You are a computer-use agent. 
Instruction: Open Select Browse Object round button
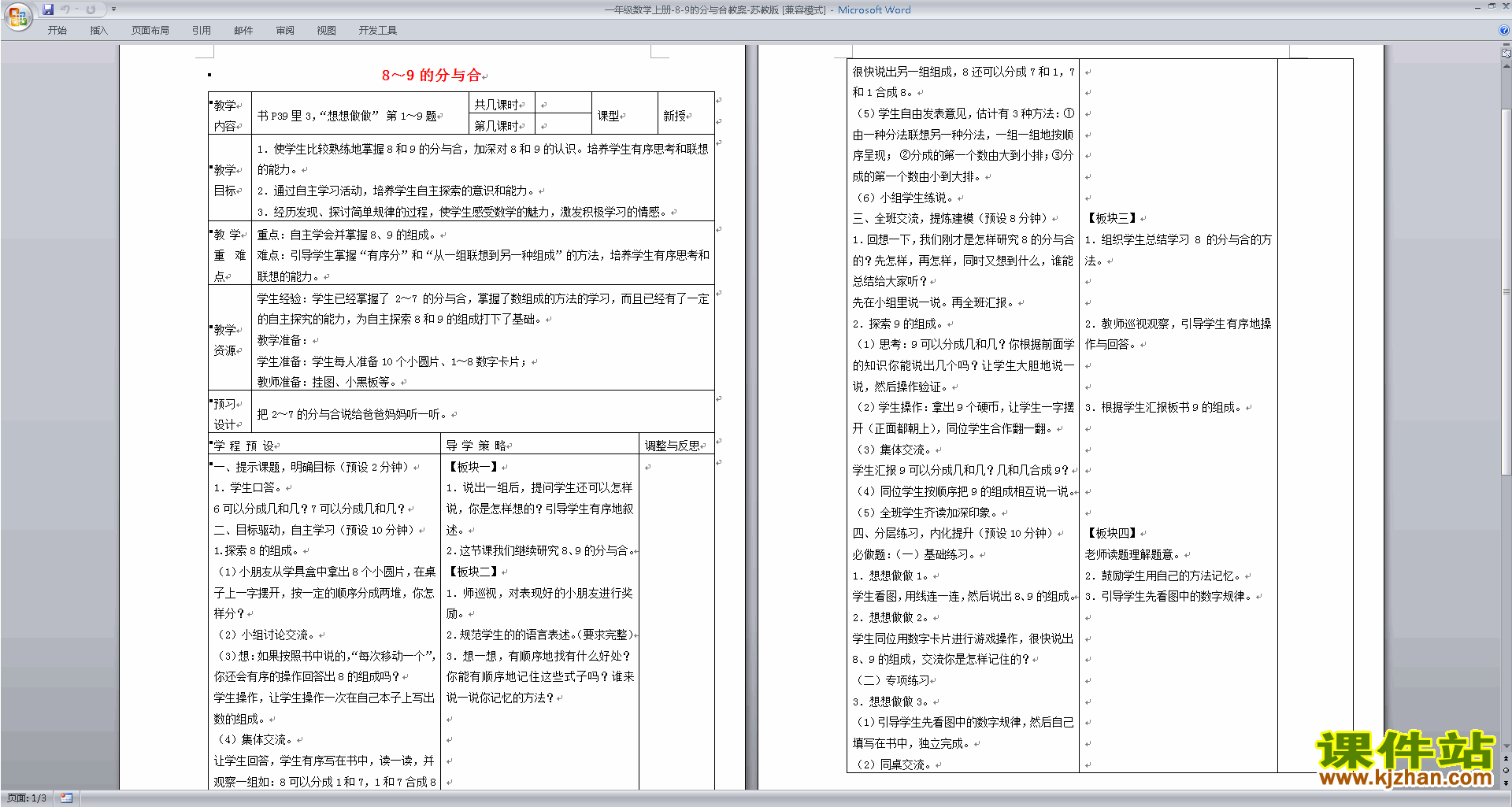point(1506,771)
